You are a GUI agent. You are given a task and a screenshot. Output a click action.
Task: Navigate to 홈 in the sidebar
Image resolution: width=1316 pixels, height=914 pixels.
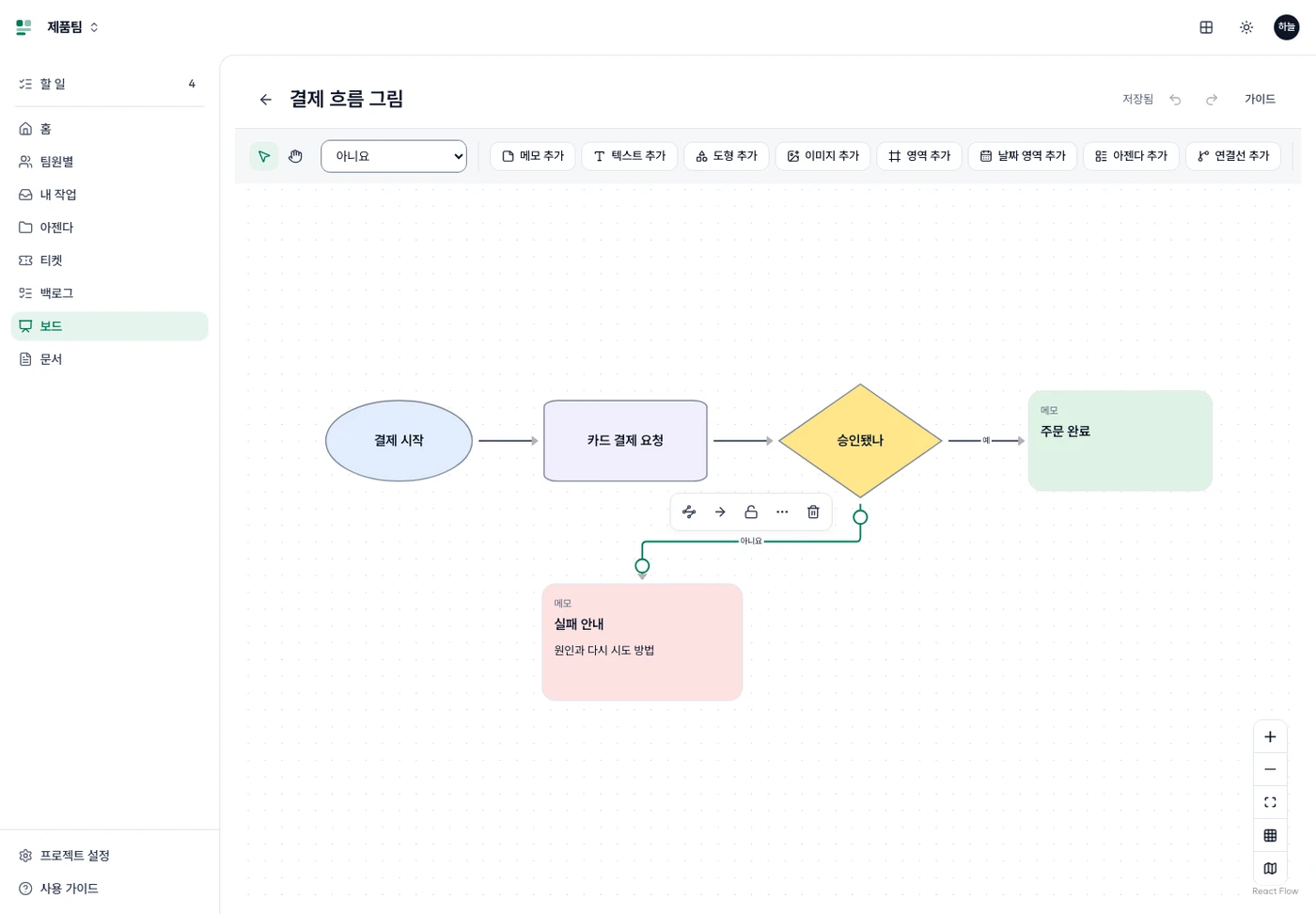[x=109, y=129]
